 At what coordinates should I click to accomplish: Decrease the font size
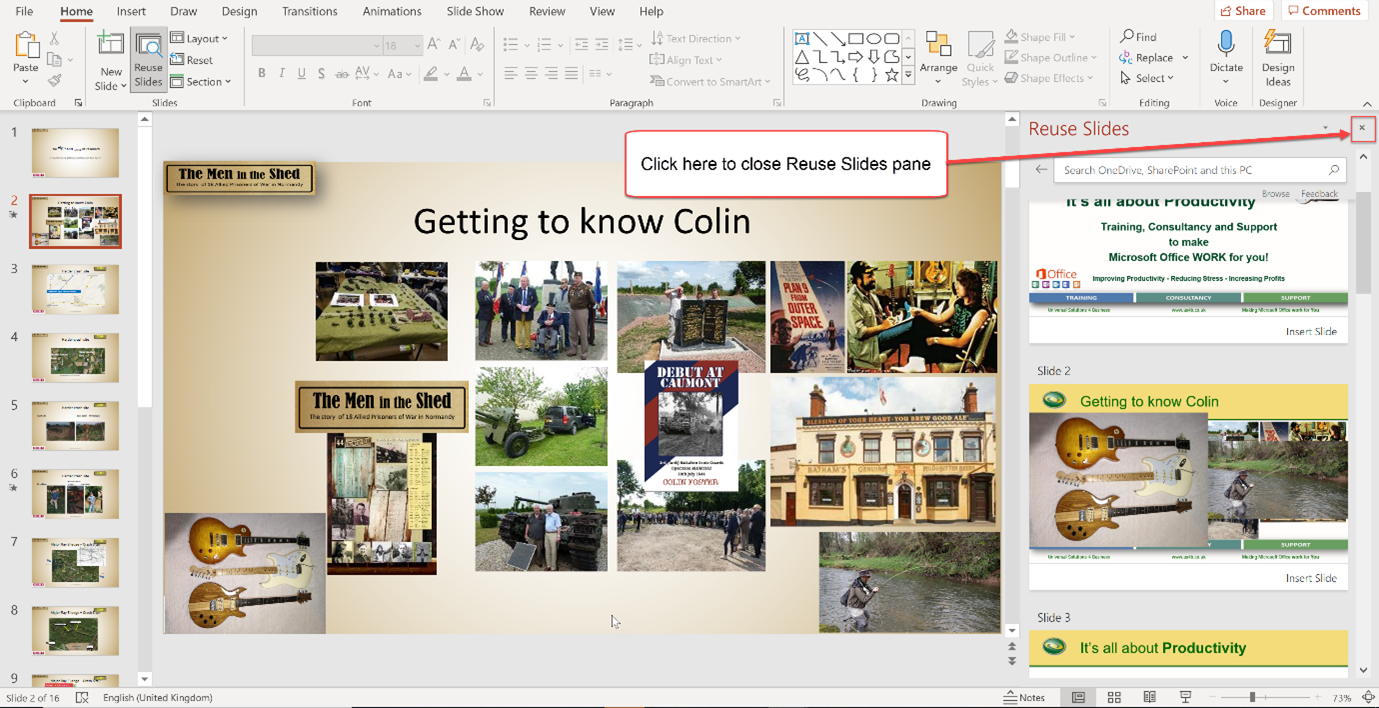click(x=454, y=45)
